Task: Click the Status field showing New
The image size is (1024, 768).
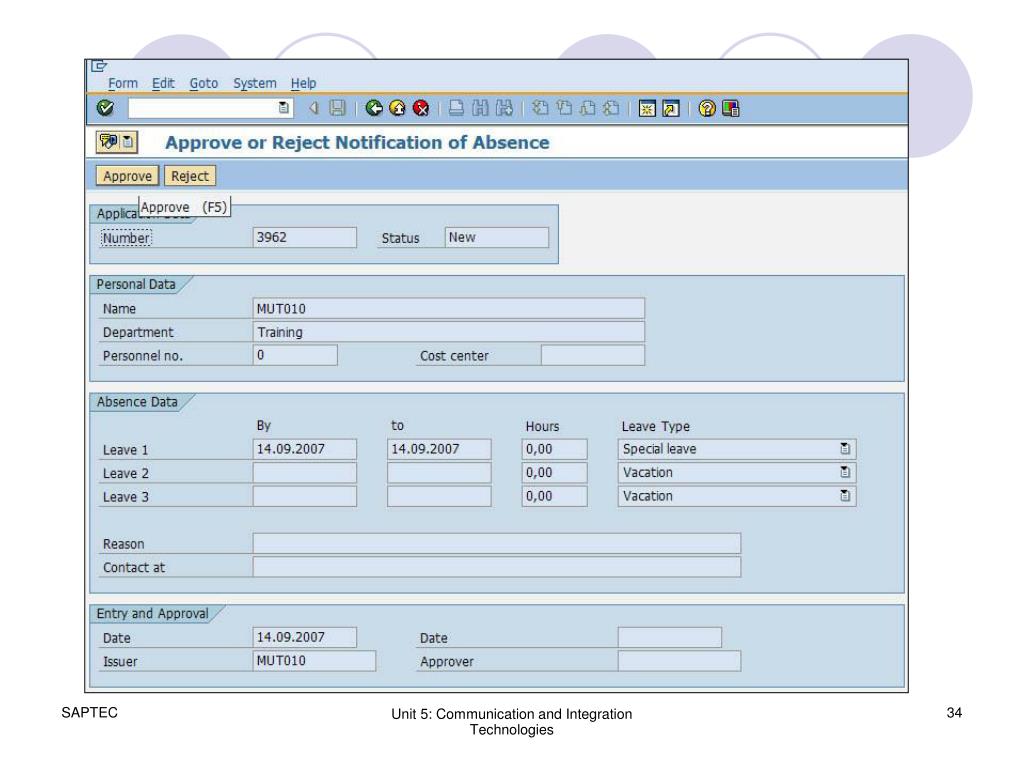Action: coord(496,237)
